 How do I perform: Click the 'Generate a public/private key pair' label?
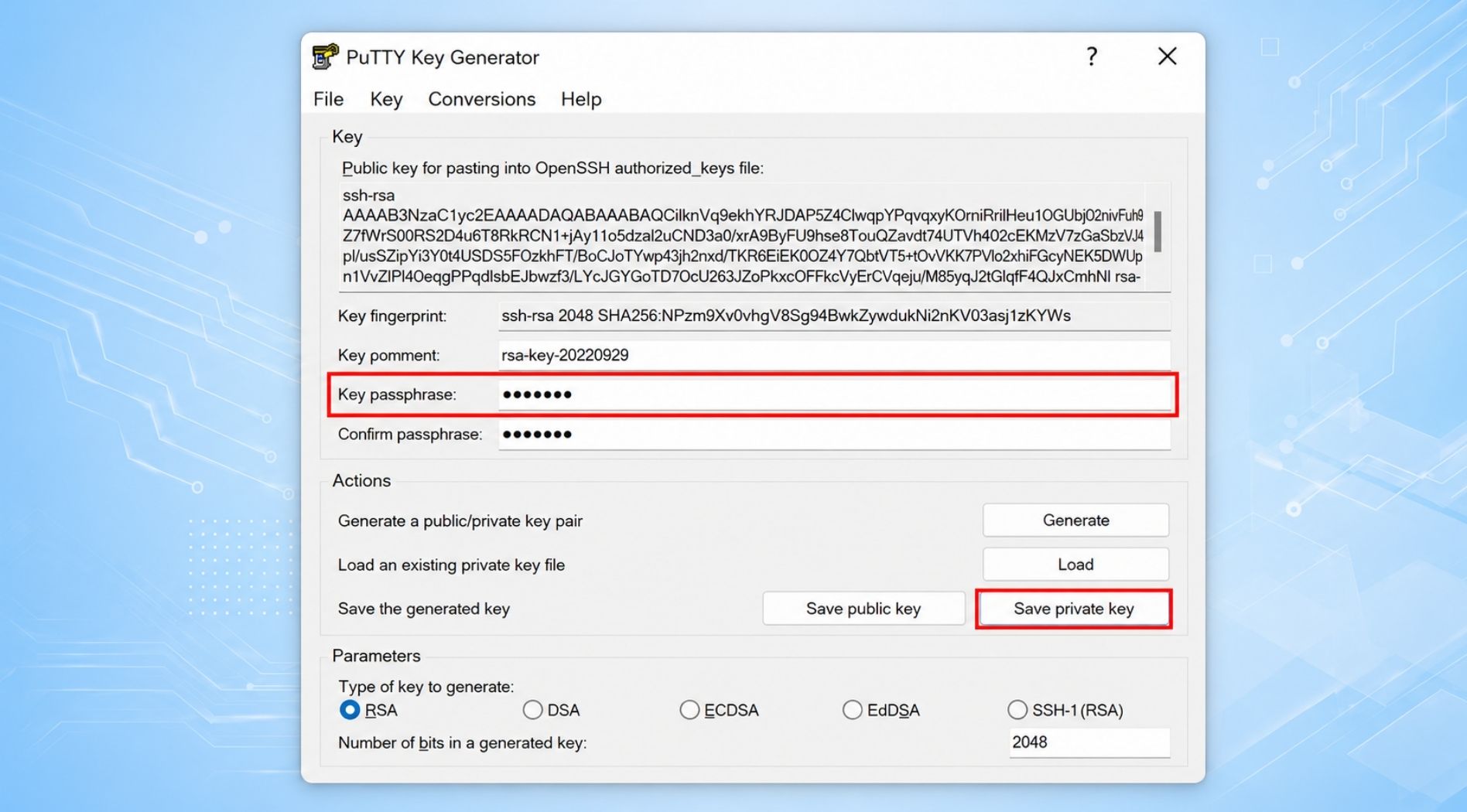pyautogui.click(x=460, y=521)
